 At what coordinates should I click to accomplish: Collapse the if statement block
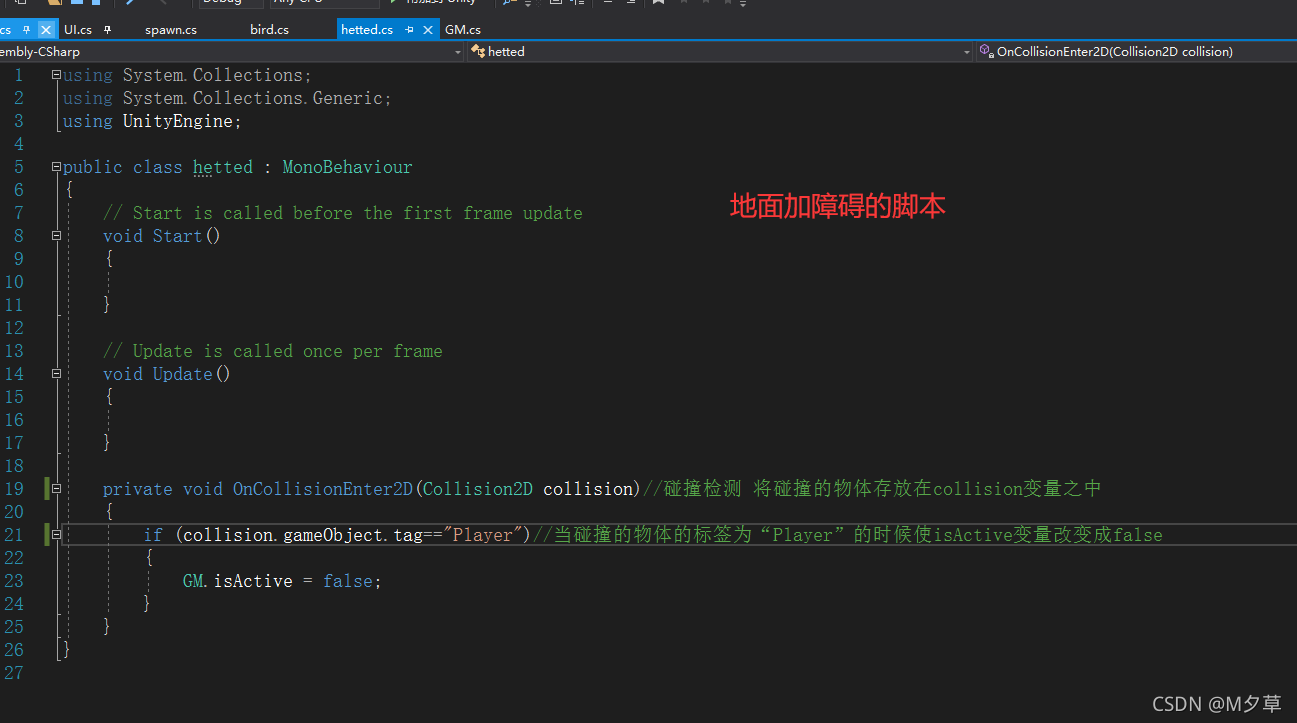tap(56, 535)
